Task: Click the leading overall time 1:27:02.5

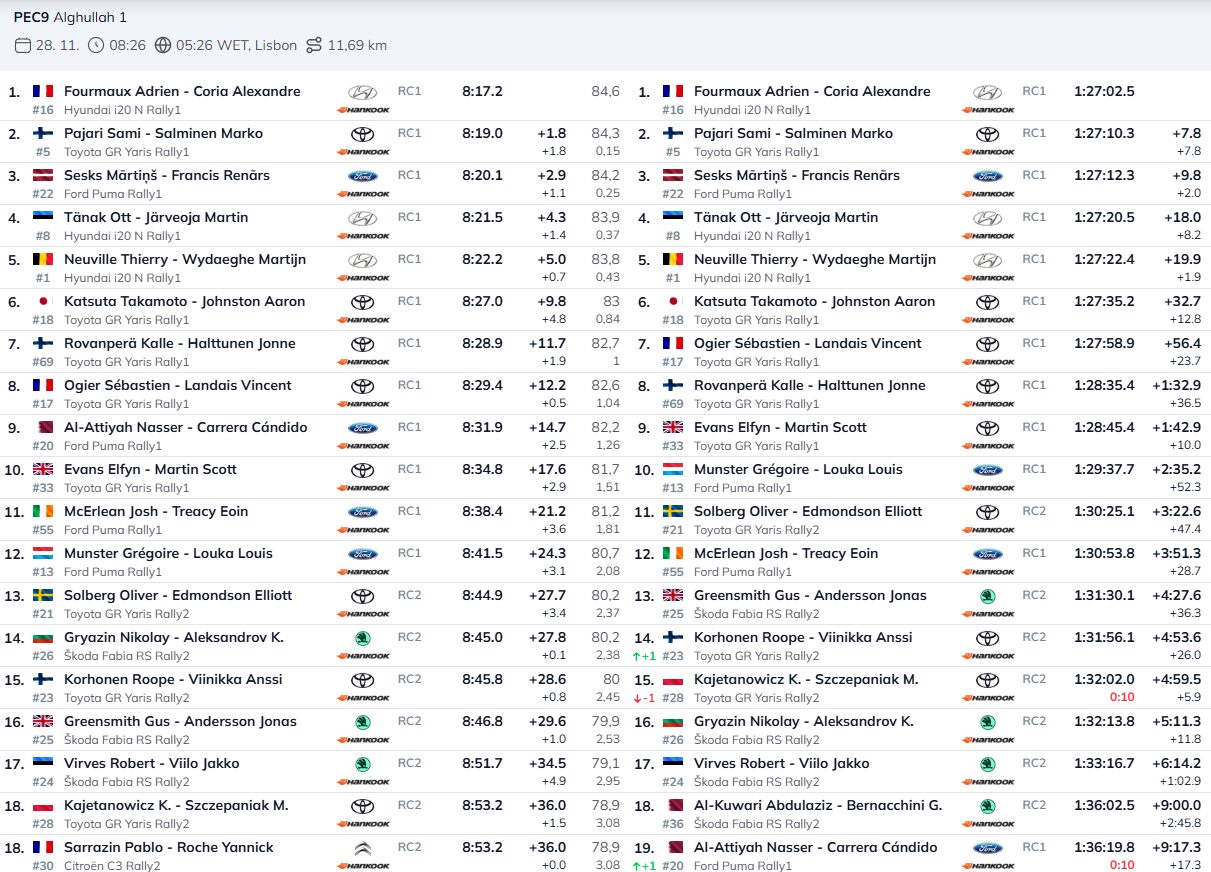Action: coord(1104,91)
